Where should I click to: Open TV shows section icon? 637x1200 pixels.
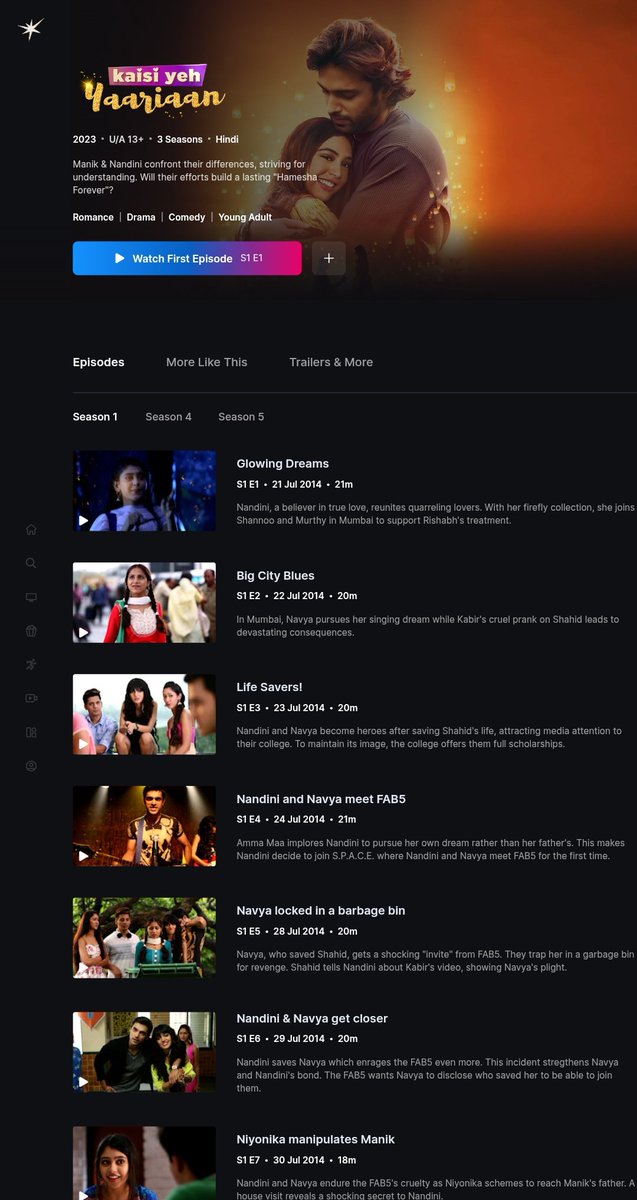click(31, 597)
